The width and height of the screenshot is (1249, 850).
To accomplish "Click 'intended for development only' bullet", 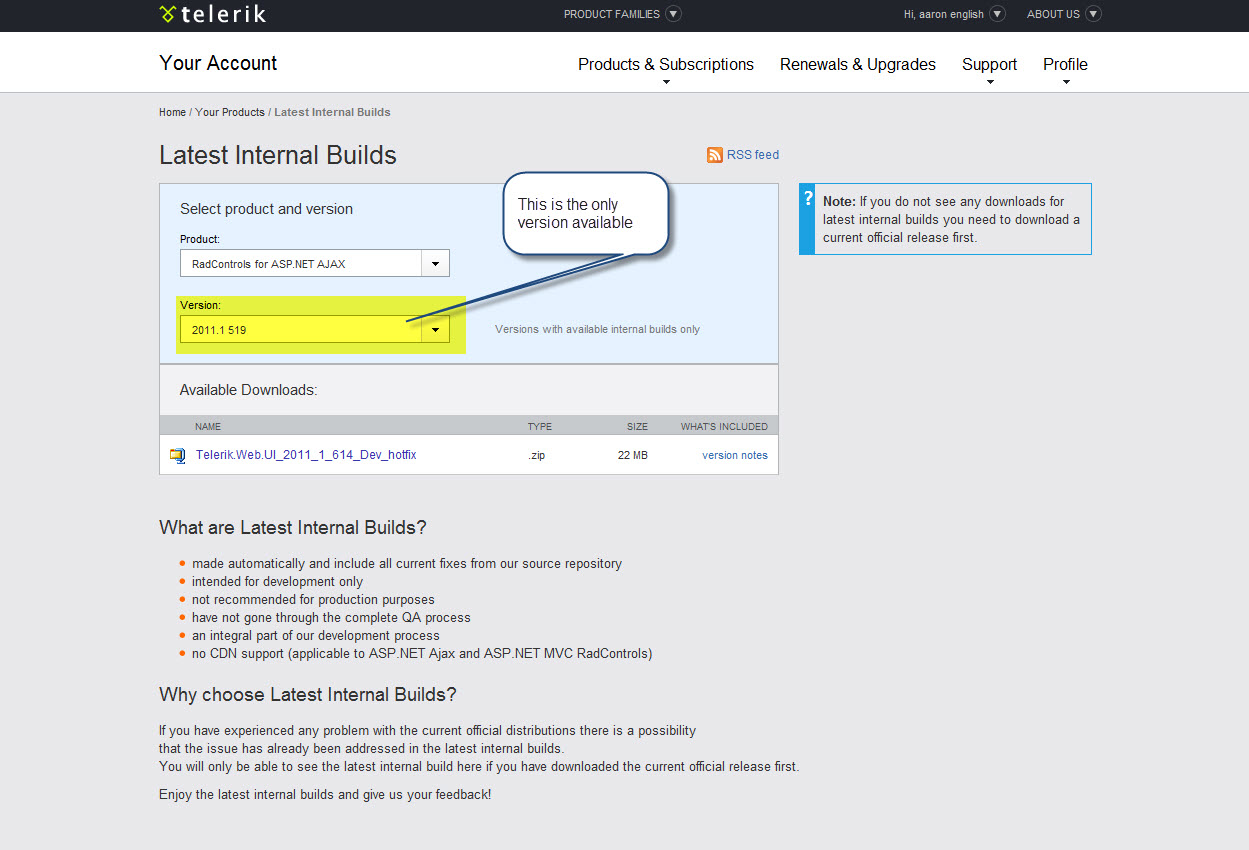I will [x=277, y=581].
